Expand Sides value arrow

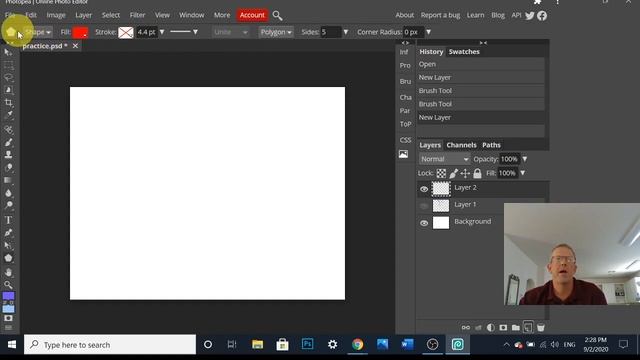point(346,32)
